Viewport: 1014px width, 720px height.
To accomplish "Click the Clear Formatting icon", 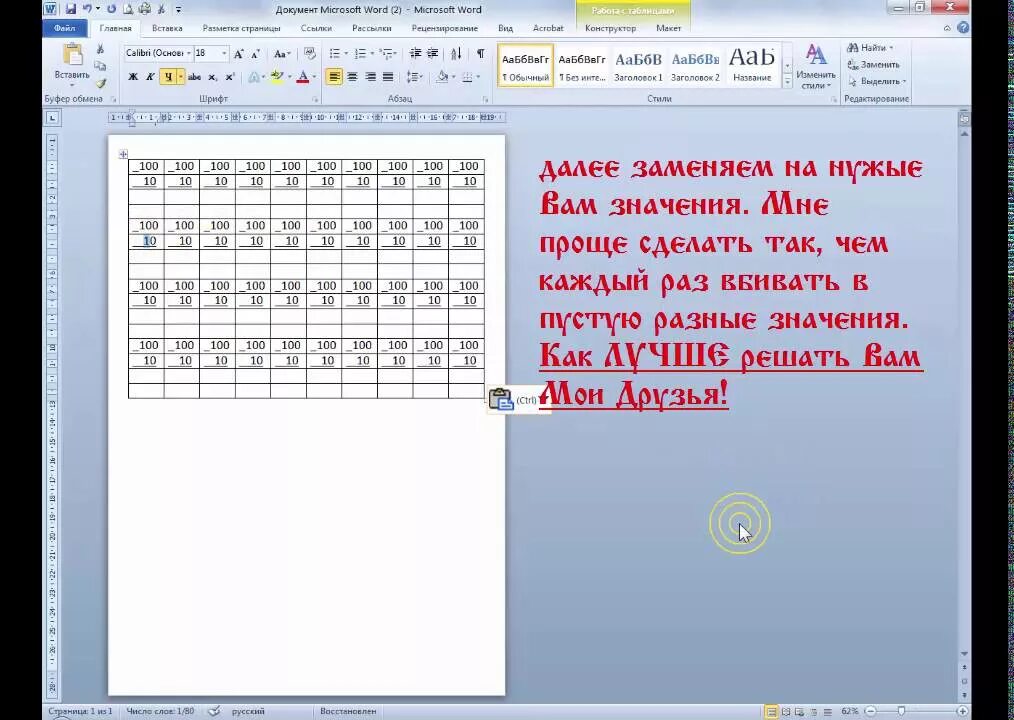I will click(x=310, y=54).
